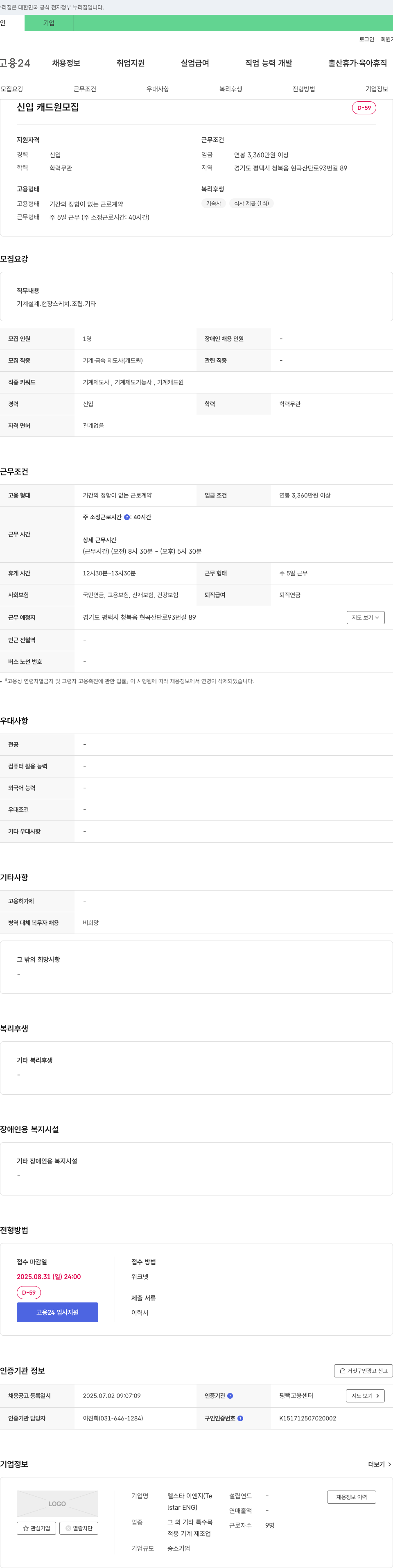Viewport: 393px width, 1568px height.
Task: Click the break time 12시30분~13시30분
Action: tap(109, 573)
